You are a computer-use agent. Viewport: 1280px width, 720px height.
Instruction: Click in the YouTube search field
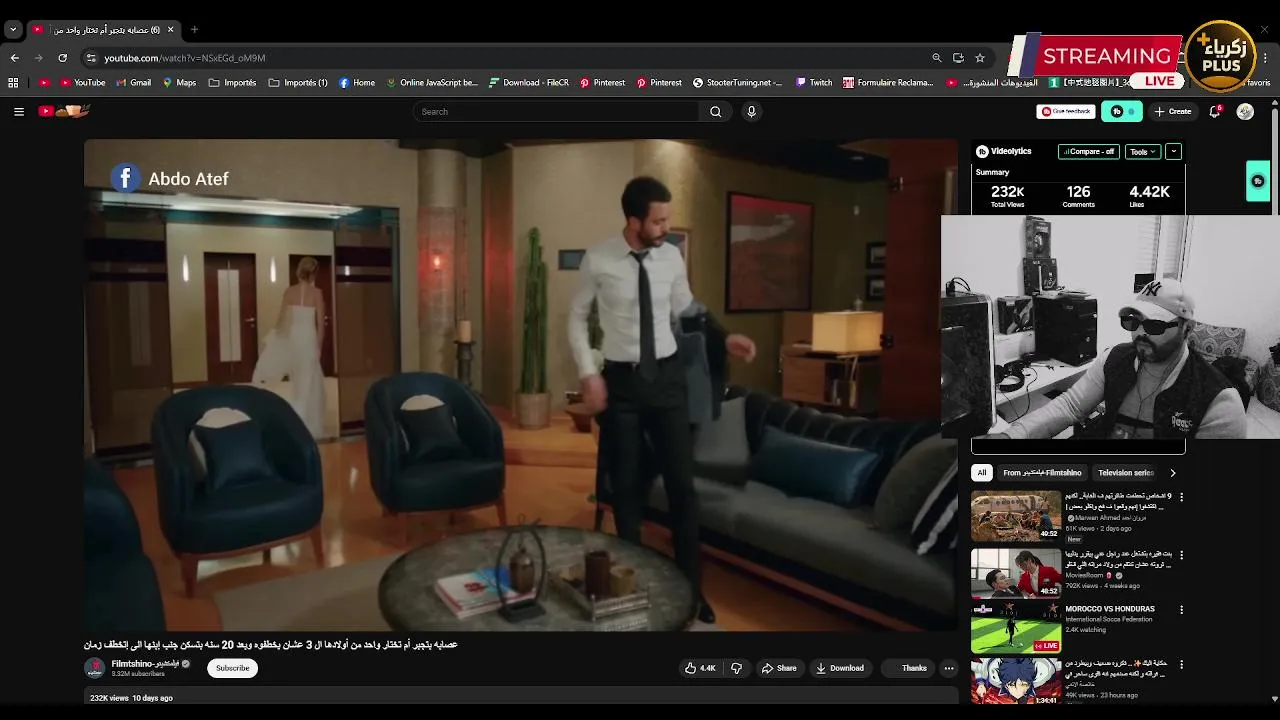tap(556, 112)
